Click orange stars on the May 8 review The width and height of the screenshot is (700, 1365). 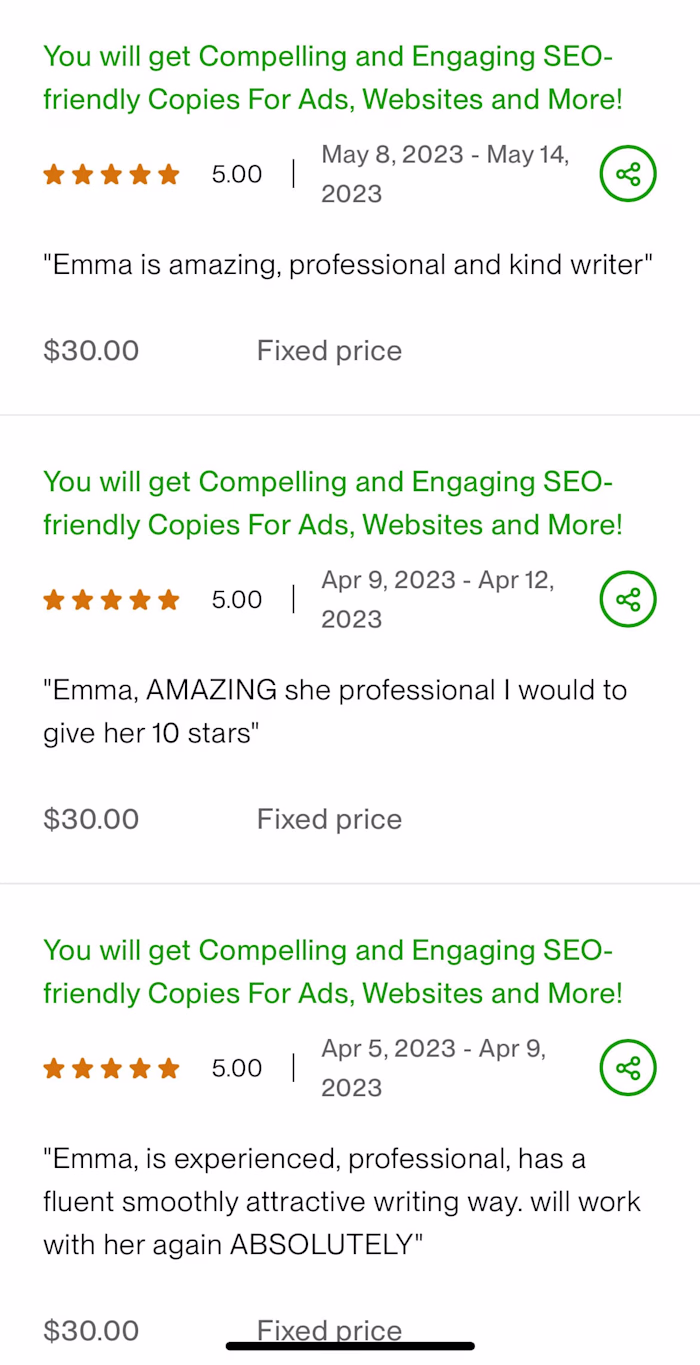pyautogui.click(x=111, y=175)
